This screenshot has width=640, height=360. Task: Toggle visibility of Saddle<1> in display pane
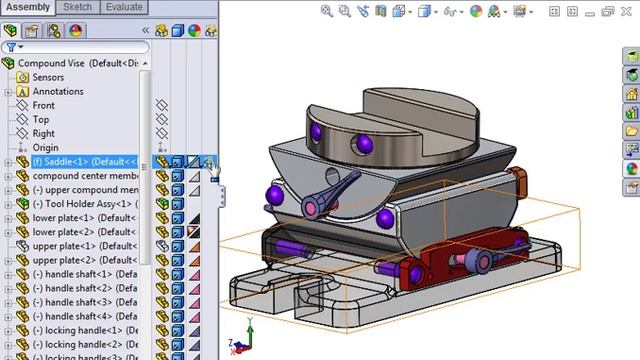click(x=162, y=162)
